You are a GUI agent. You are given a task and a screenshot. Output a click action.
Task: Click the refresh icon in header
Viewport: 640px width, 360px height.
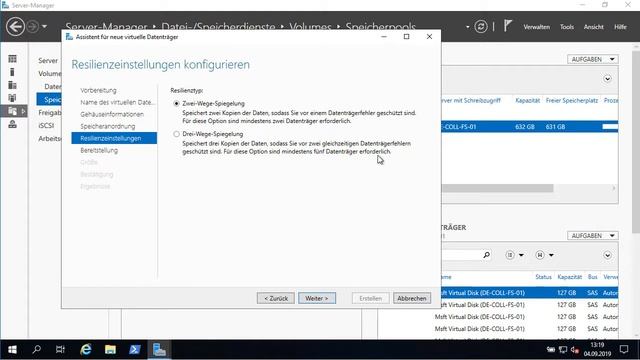pyautogui.click(x=481, y=27)
